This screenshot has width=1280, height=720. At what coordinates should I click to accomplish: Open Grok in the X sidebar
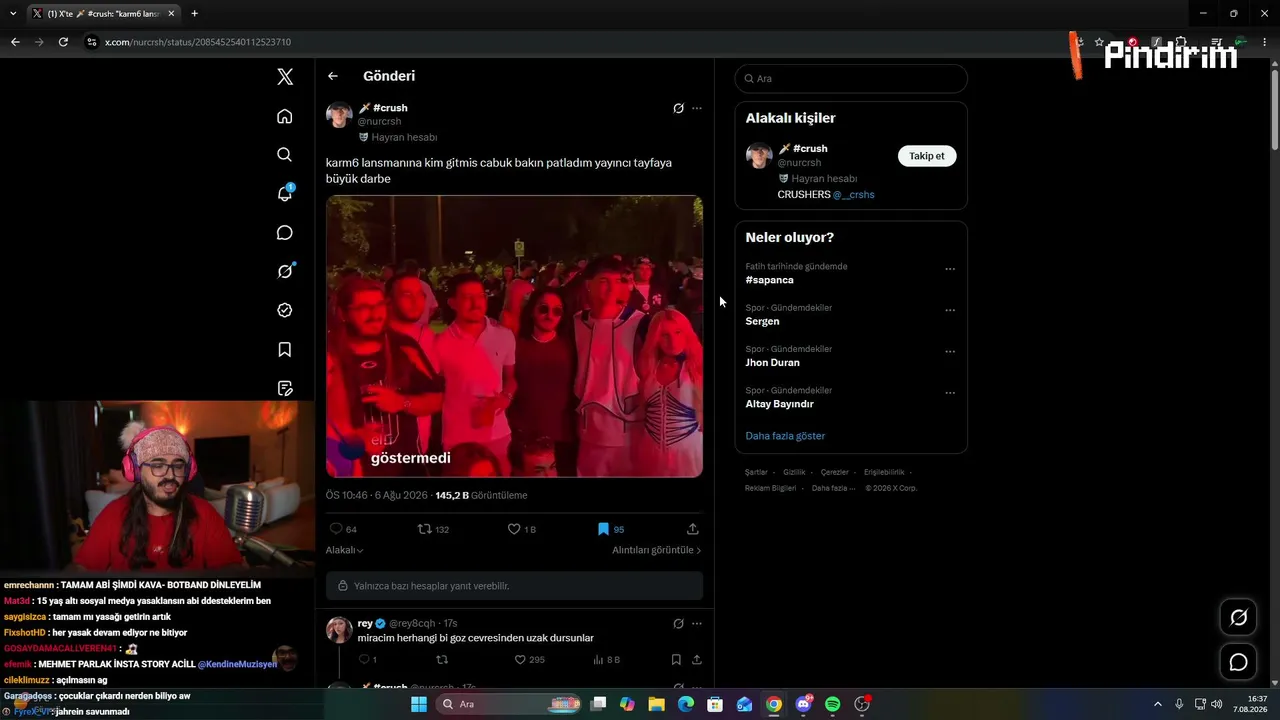pyautogui.click(x=285, y=271)
